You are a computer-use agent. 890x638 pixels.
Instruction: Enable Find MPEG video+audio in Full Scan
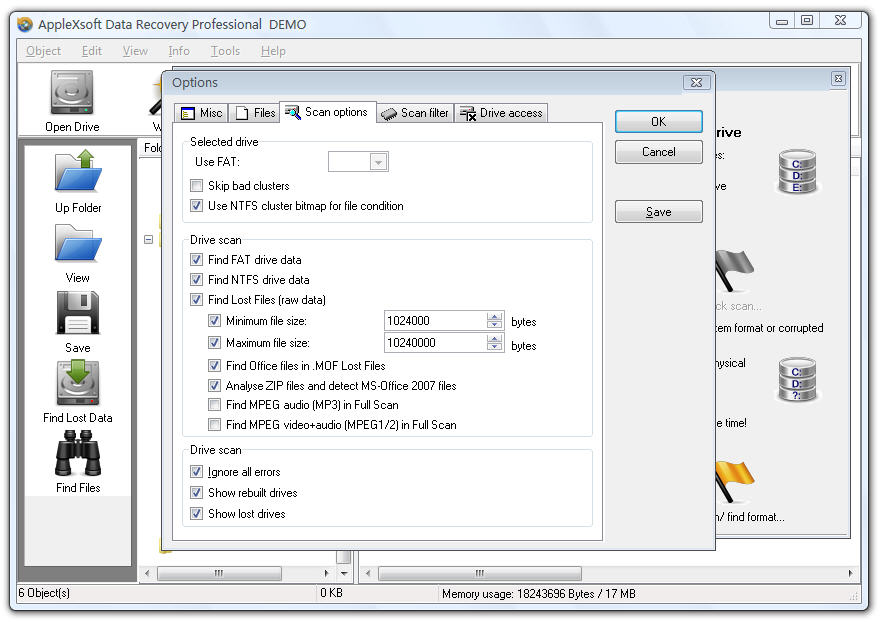tap(214, 424)
